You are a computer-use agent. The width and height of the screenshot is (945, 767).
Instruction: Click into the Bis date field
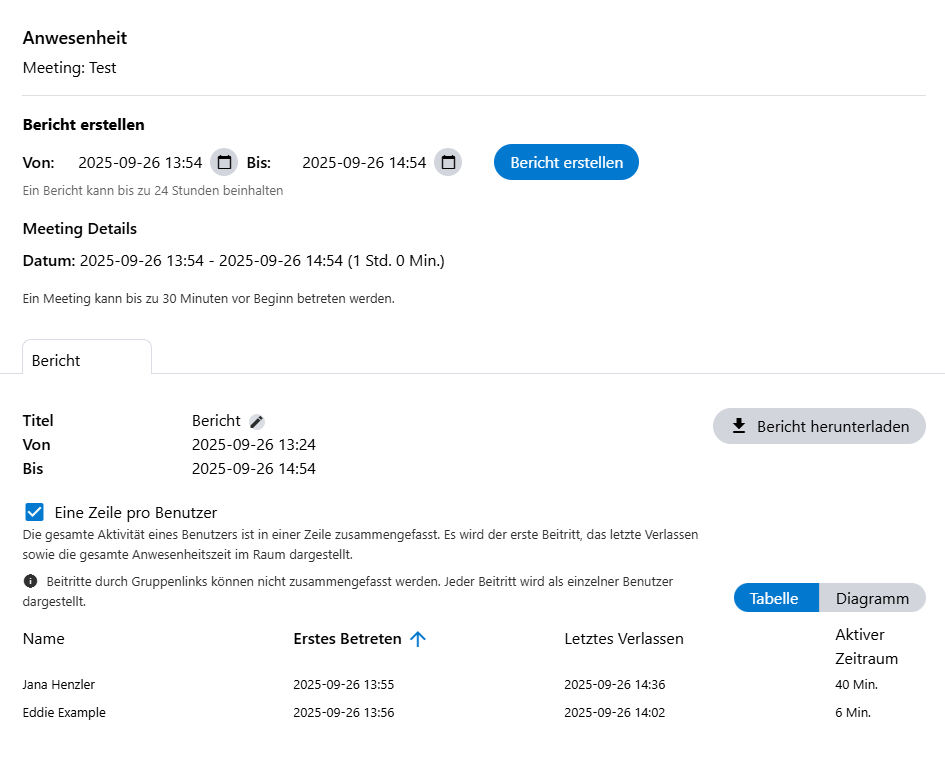tap(364, 162)
